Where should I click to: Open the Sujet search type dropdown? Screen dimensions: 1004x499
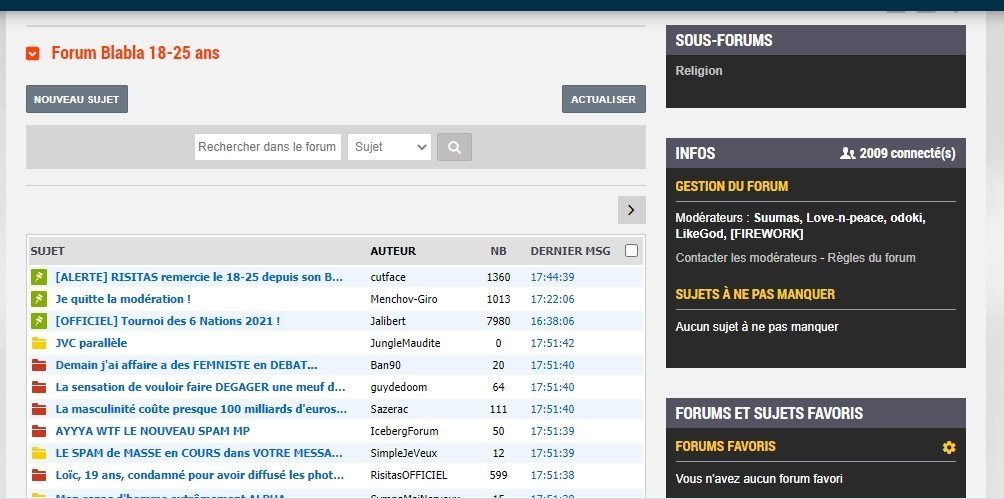pyautogui.click(x=389, y=147)
